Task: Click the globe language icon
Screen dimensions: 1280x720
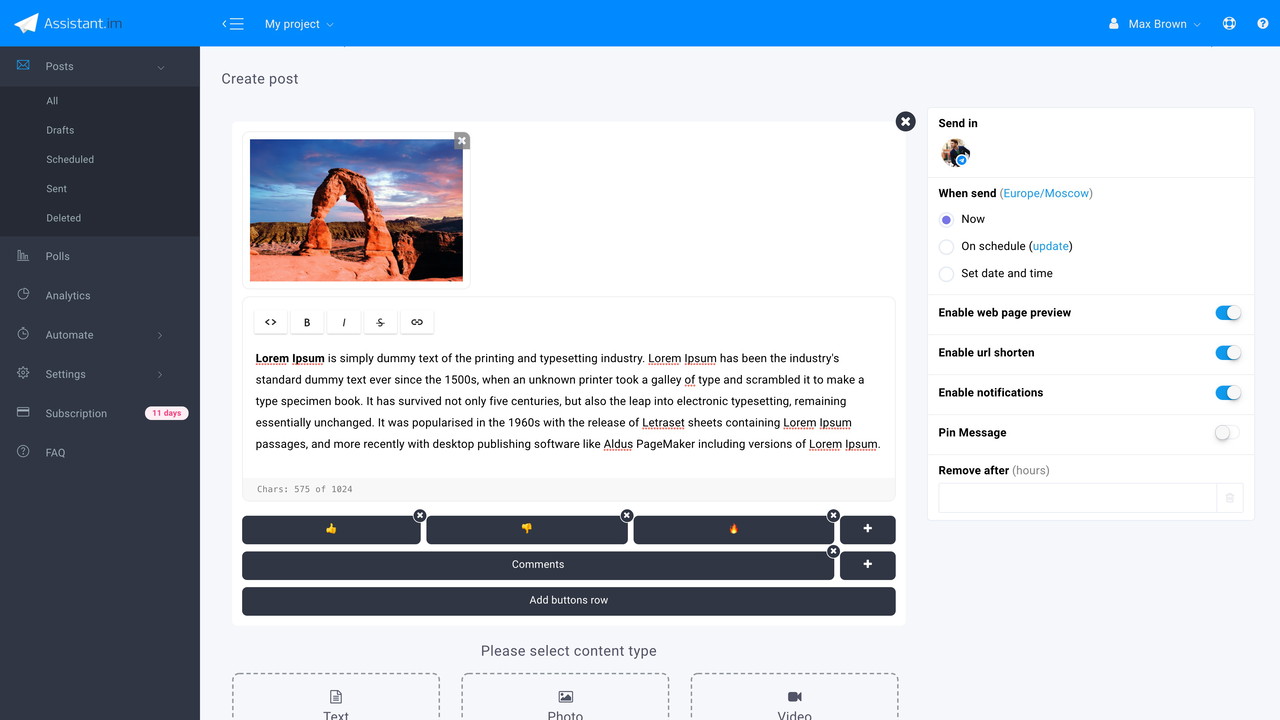Action: click(1229, 24)
